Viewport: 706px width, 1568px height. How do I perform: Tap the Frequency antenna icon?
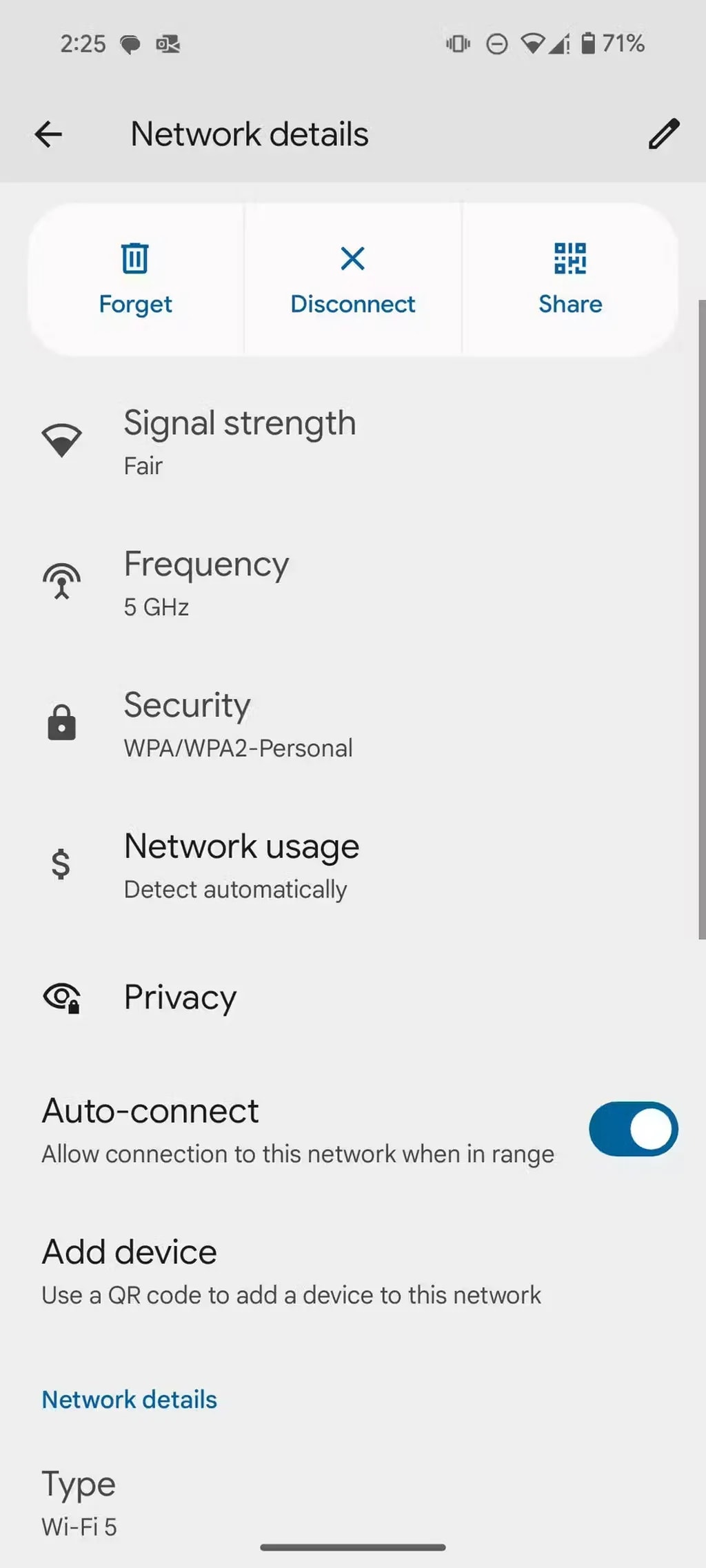[62, 582]
